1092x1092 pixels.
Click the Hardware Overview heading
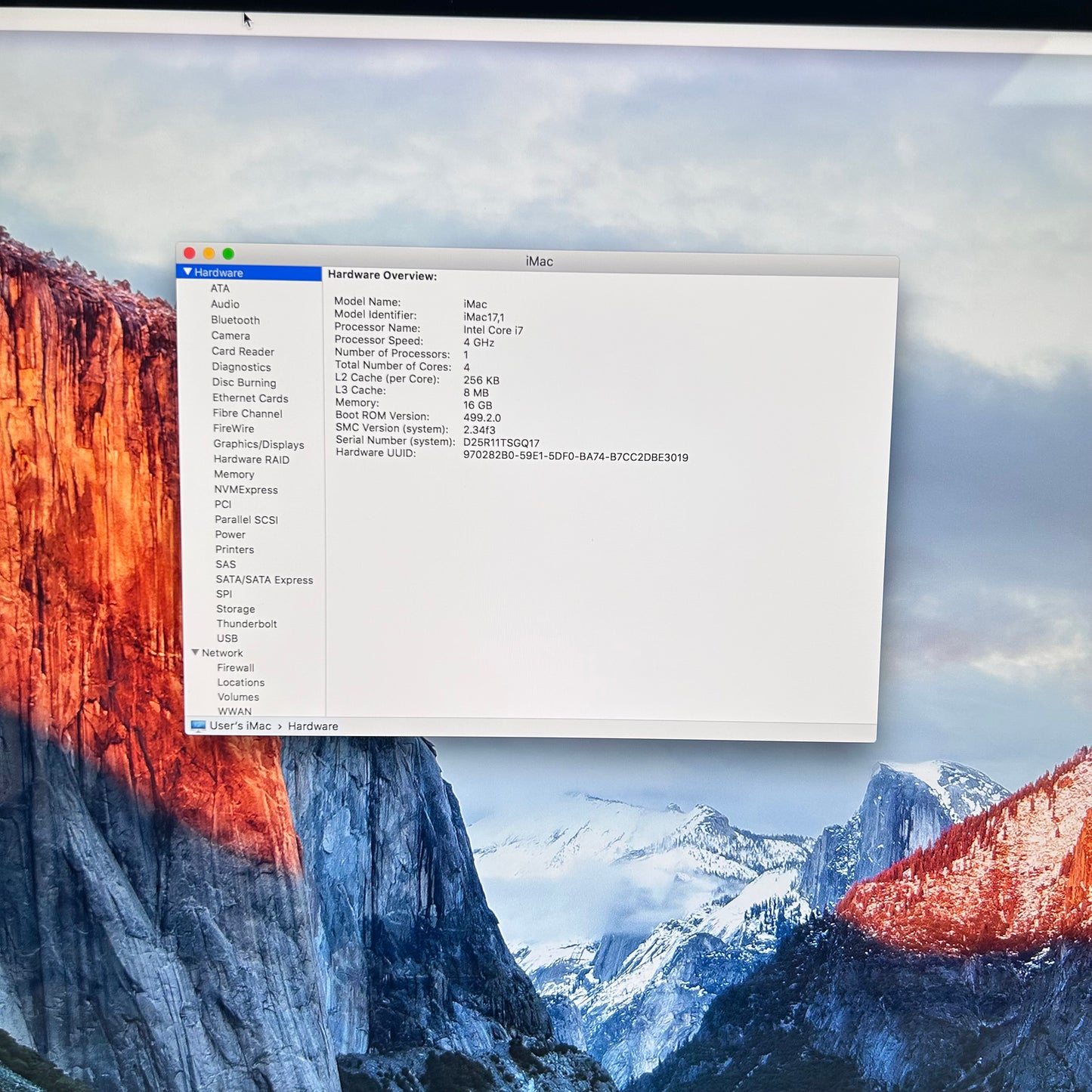(382, 276)
